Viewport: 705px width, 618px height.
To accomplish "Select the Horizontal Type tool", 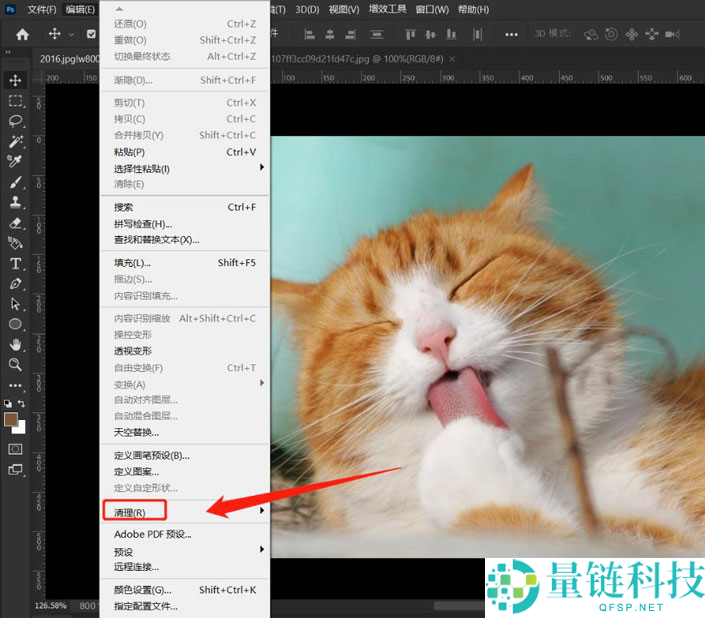I will click(16, 264).
